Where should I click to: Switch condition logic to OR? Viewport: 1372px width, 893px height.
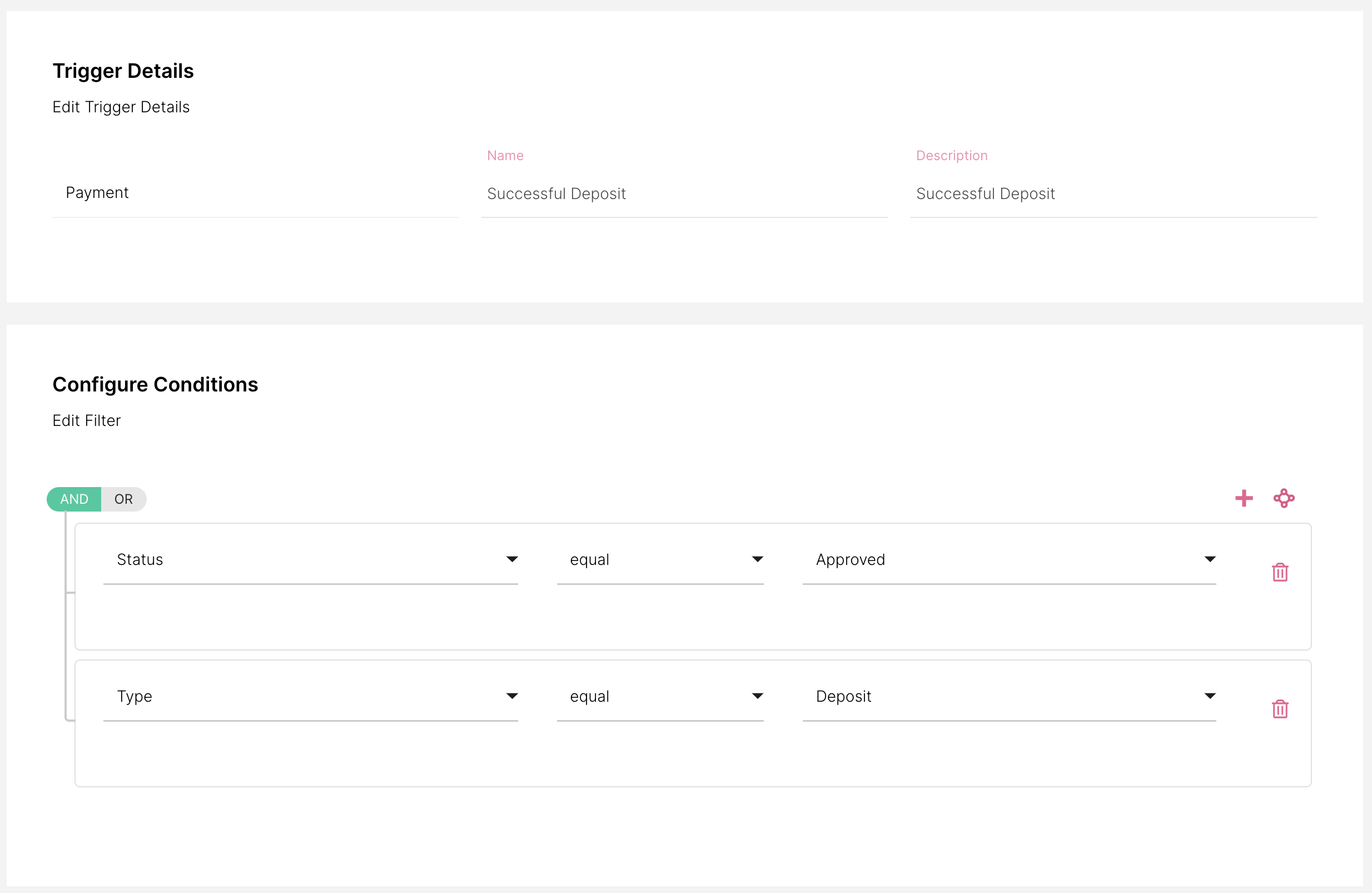coord(123,499)
